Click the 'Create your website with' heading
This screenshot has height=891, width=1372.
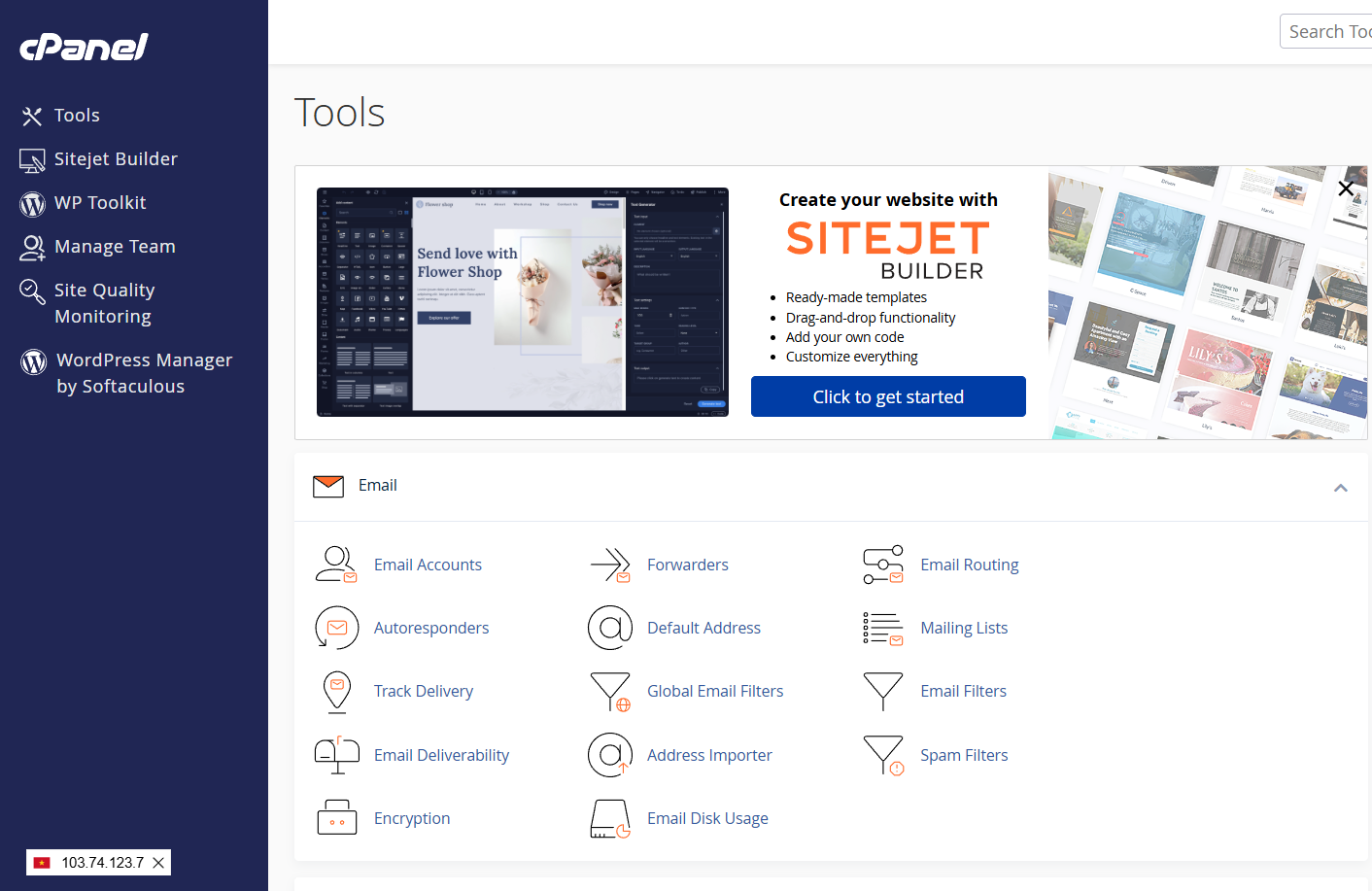pos(888,199)
